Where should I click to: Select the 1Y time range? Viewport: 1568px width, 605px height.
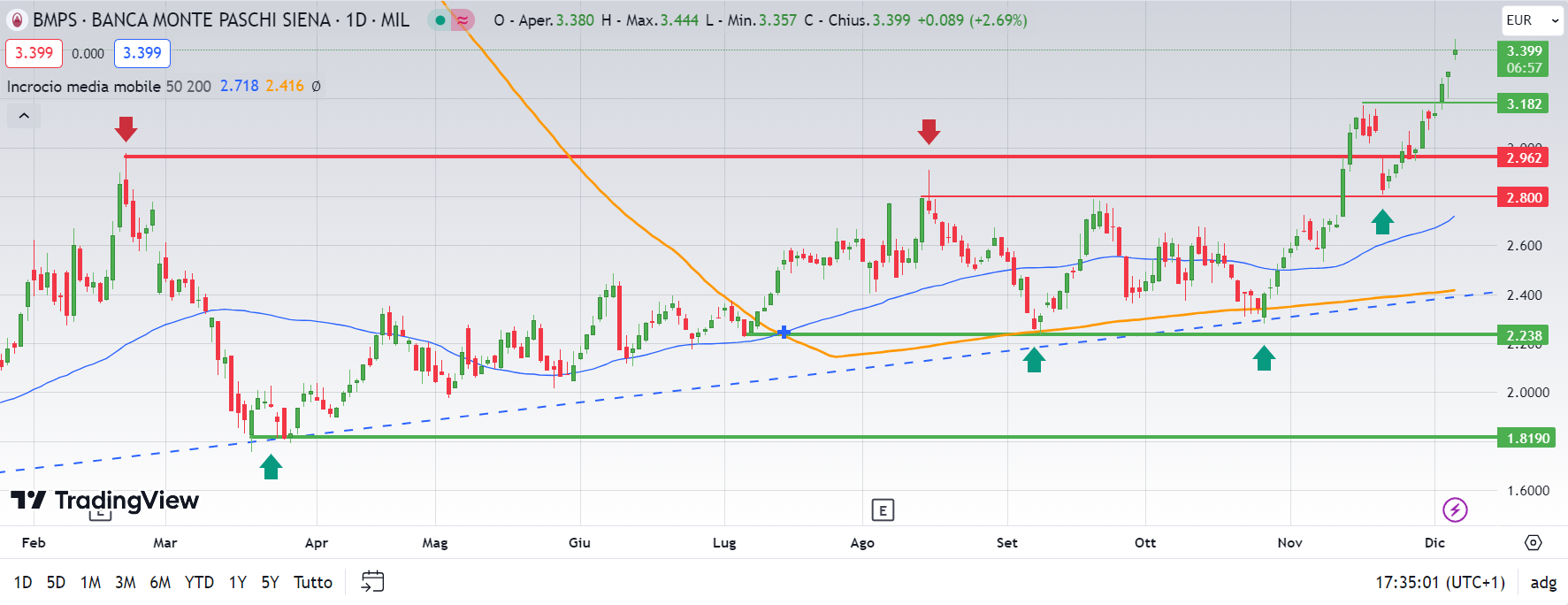coord(237,582)
